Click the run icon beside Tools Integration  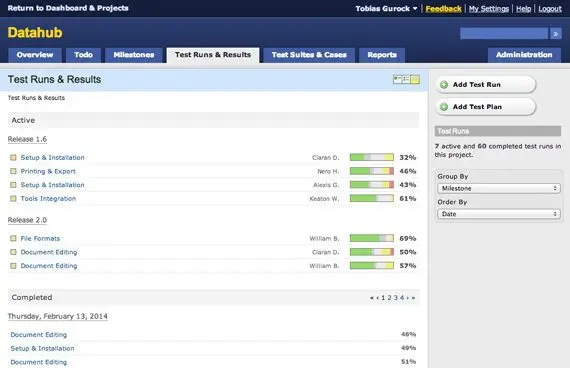[13, 199]
